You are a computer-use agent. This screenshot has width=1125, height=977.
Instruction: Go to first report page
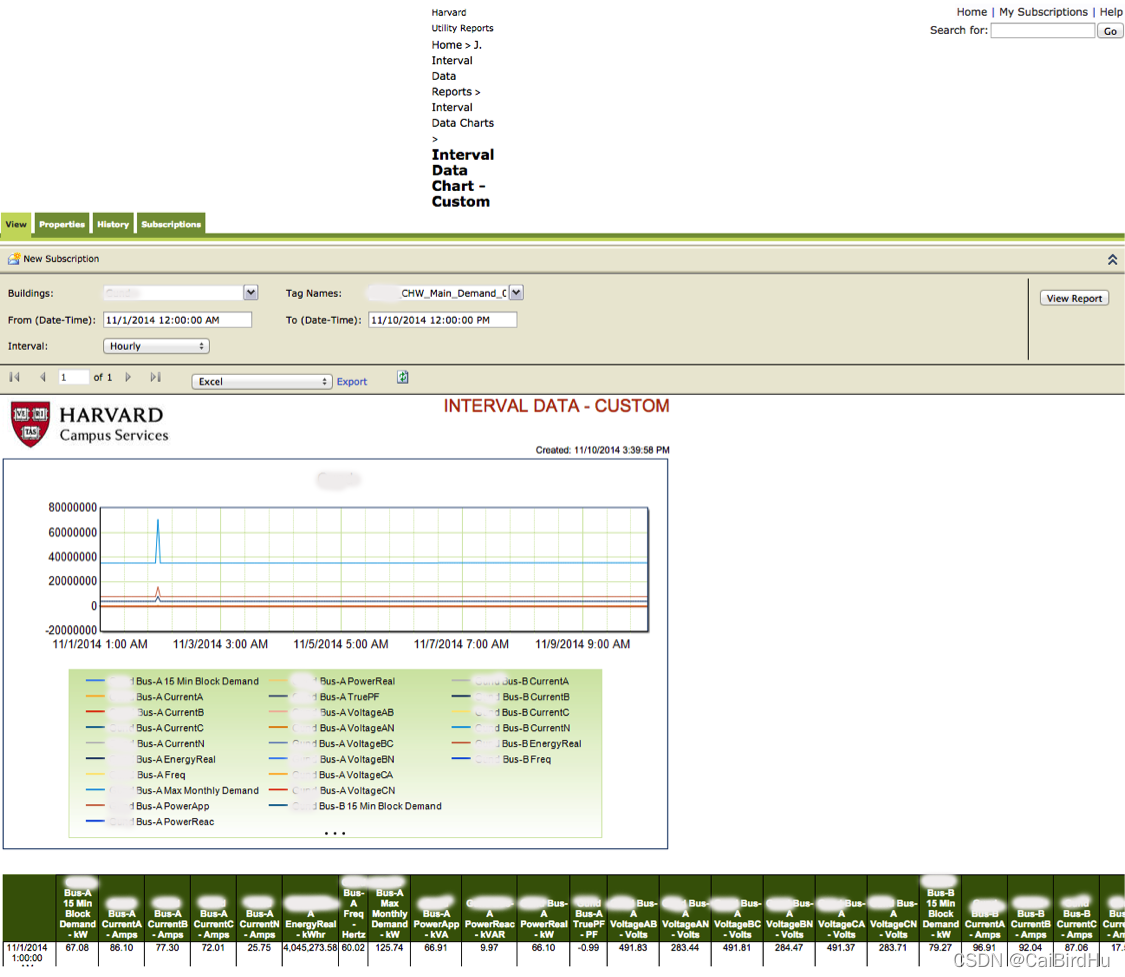(x=14, y=377)
